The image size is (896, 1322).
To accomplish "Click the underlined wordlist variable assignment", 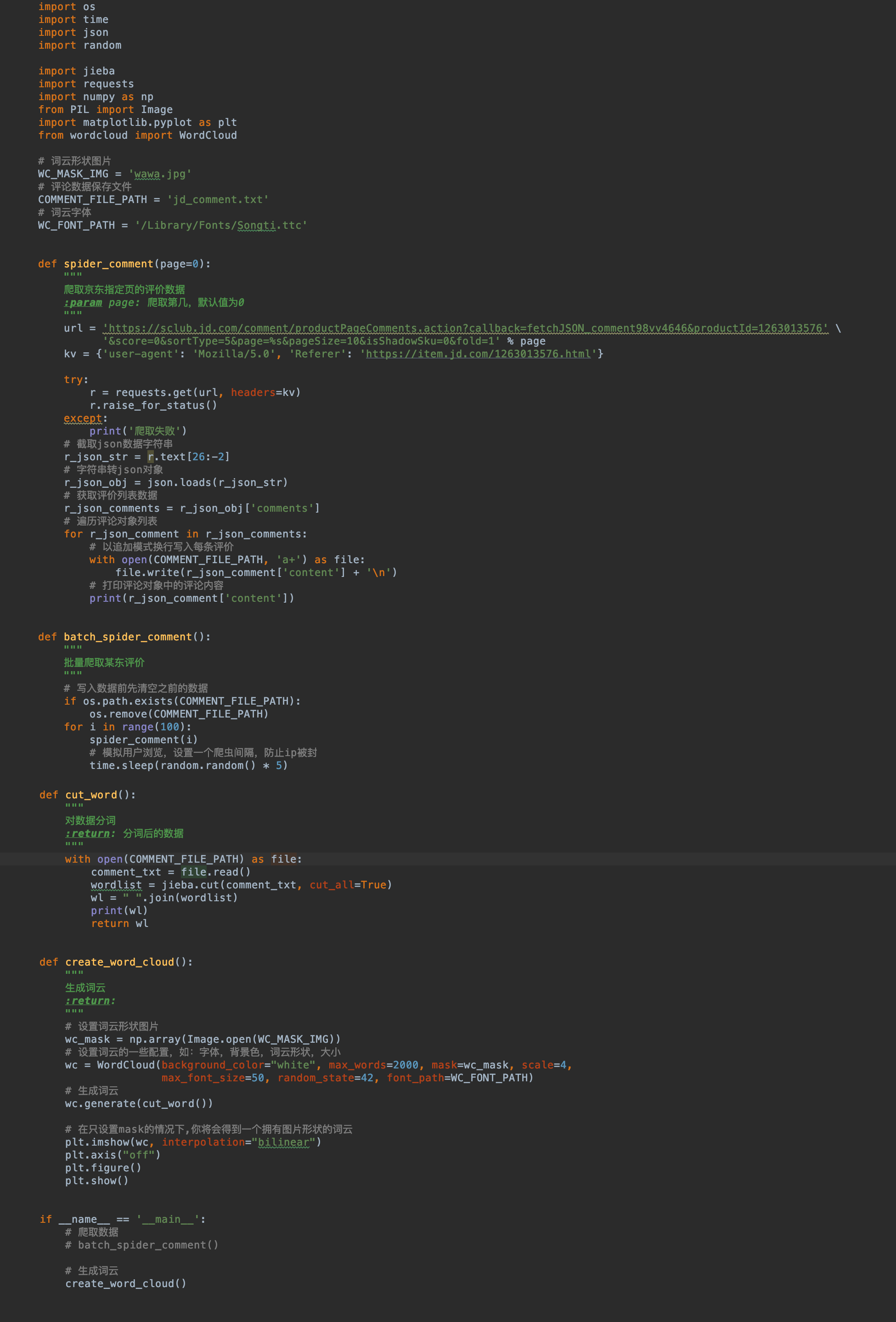I will [116, 885].
